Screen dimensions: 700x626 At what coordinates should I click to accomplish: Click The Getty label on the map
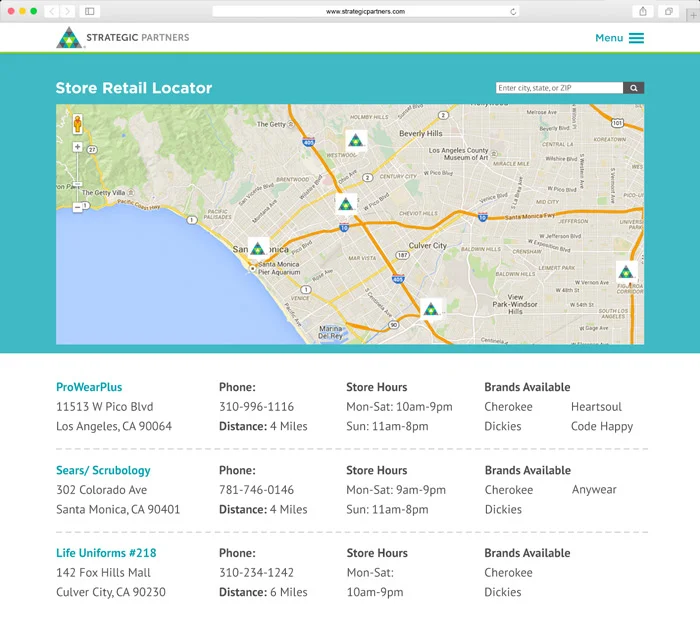pos(271,124)
